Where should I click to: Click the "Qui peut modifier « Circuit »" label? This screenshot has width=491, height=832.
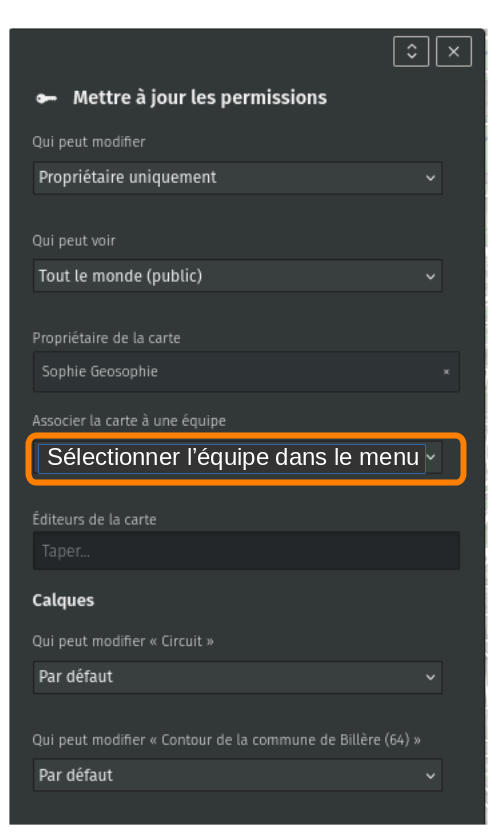click(x=123, y=641)
